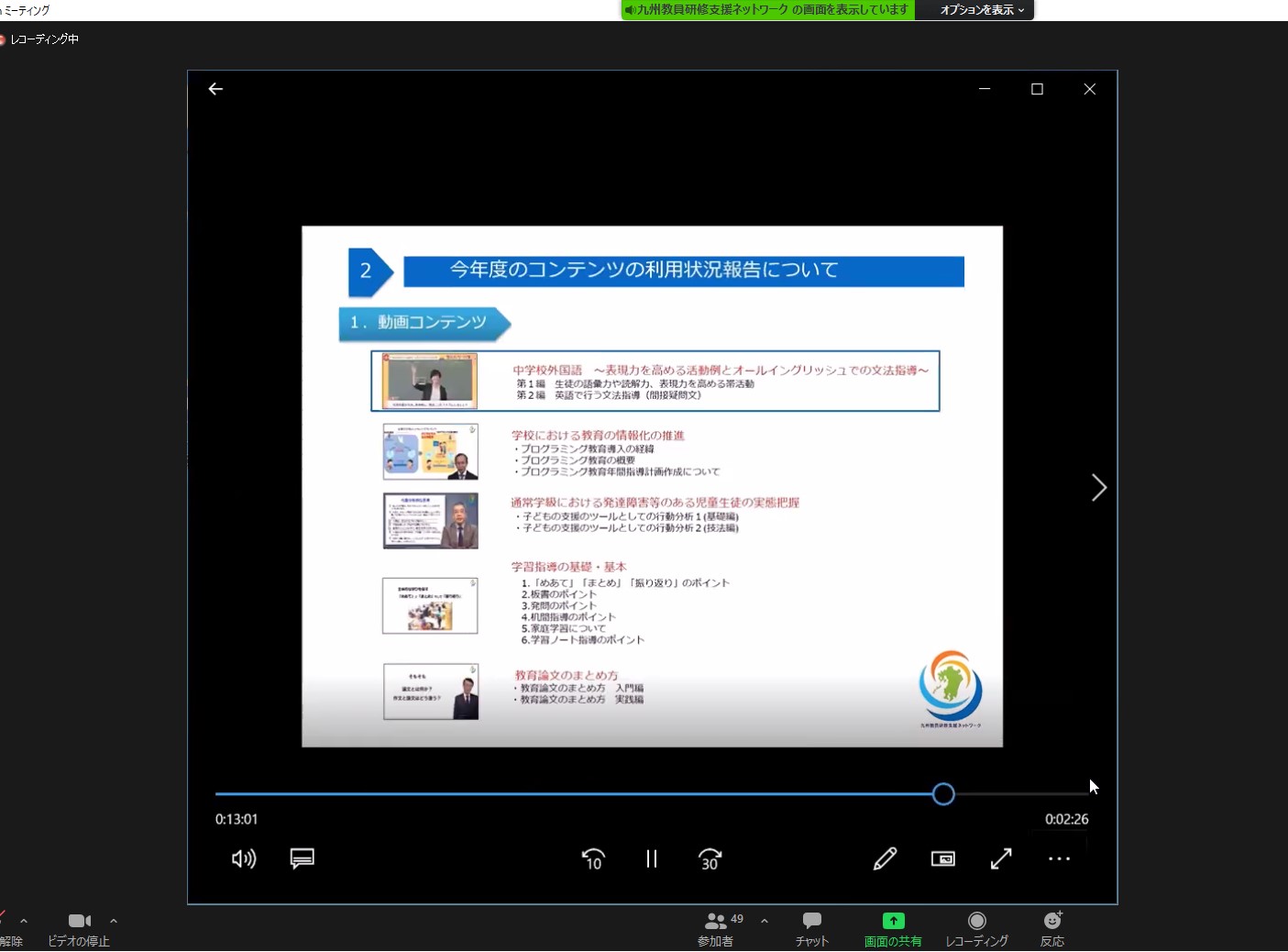Go to the next item with the right chevron

point(1099,488)
